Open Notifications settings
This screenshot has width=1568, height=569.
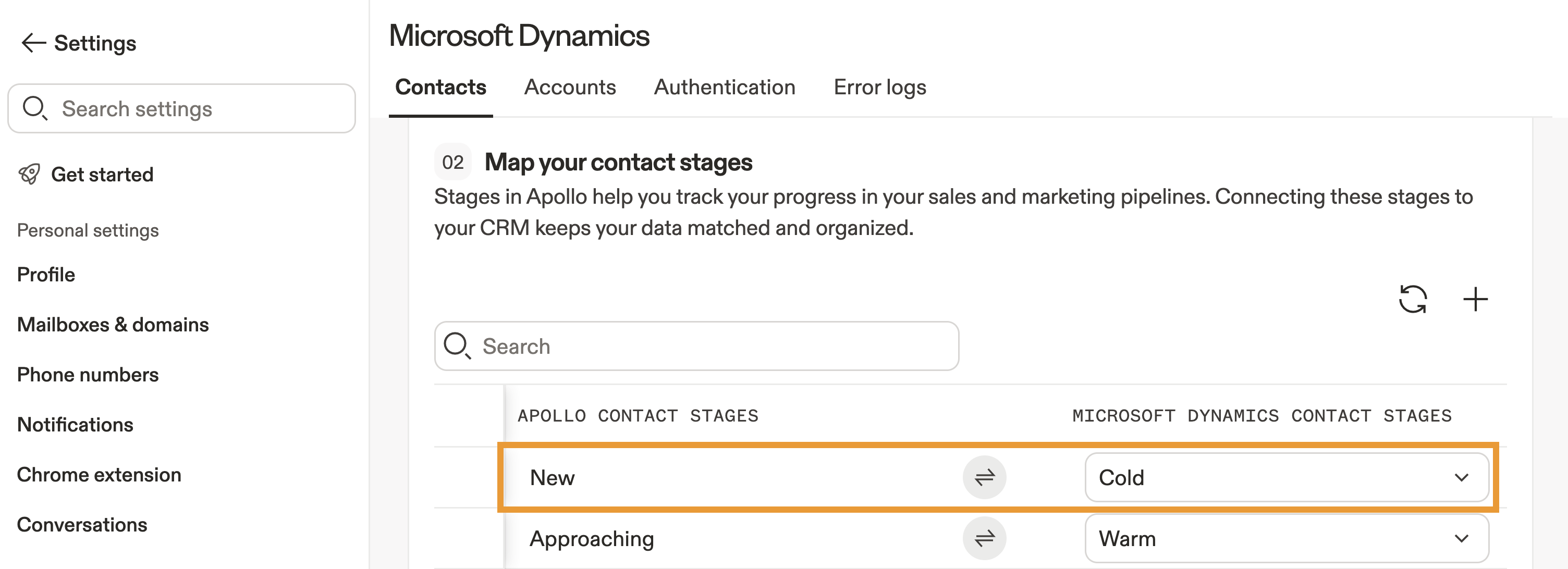[x=75, y=424]
